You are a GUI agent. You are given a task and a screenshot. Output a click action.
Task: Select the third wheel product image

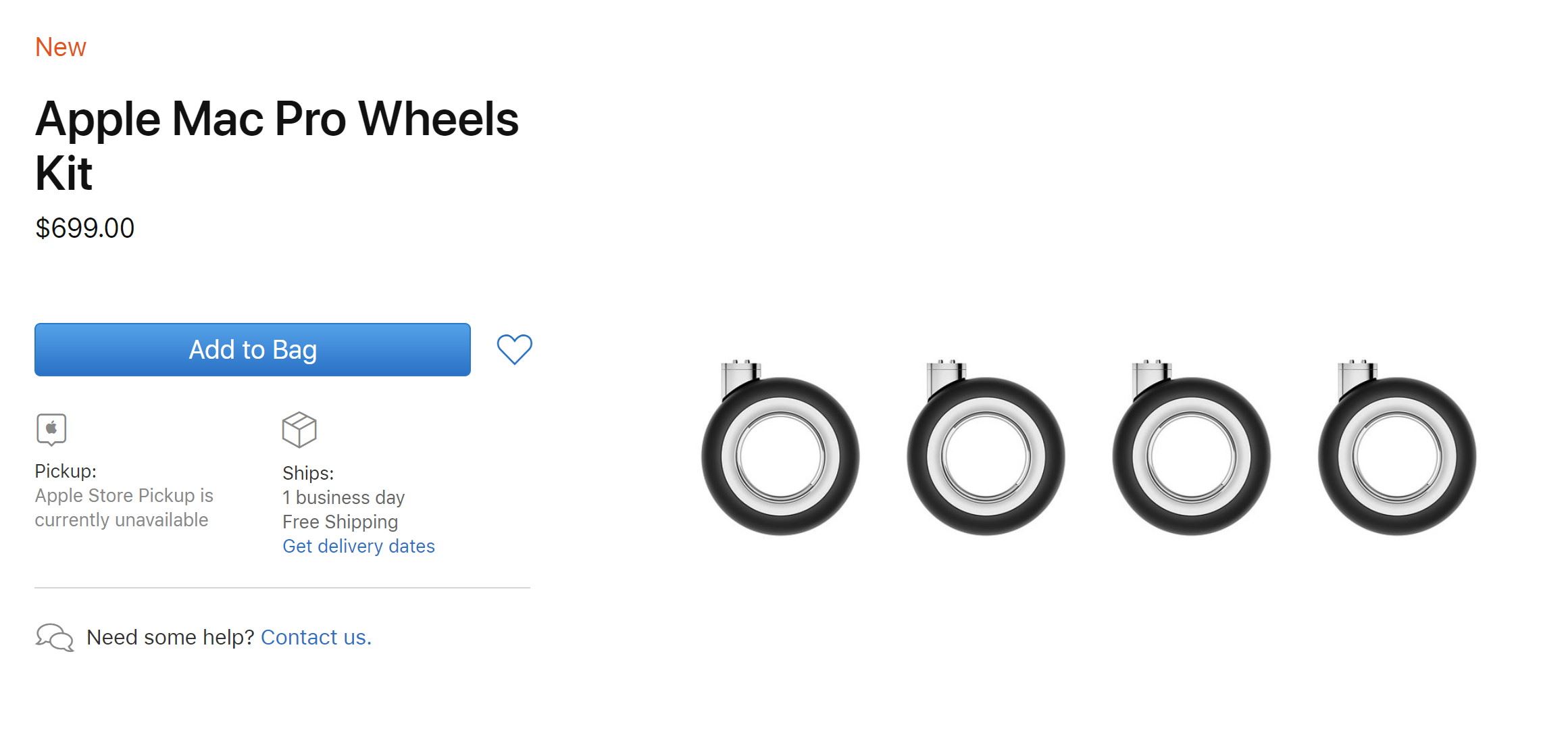(1191, 448)
